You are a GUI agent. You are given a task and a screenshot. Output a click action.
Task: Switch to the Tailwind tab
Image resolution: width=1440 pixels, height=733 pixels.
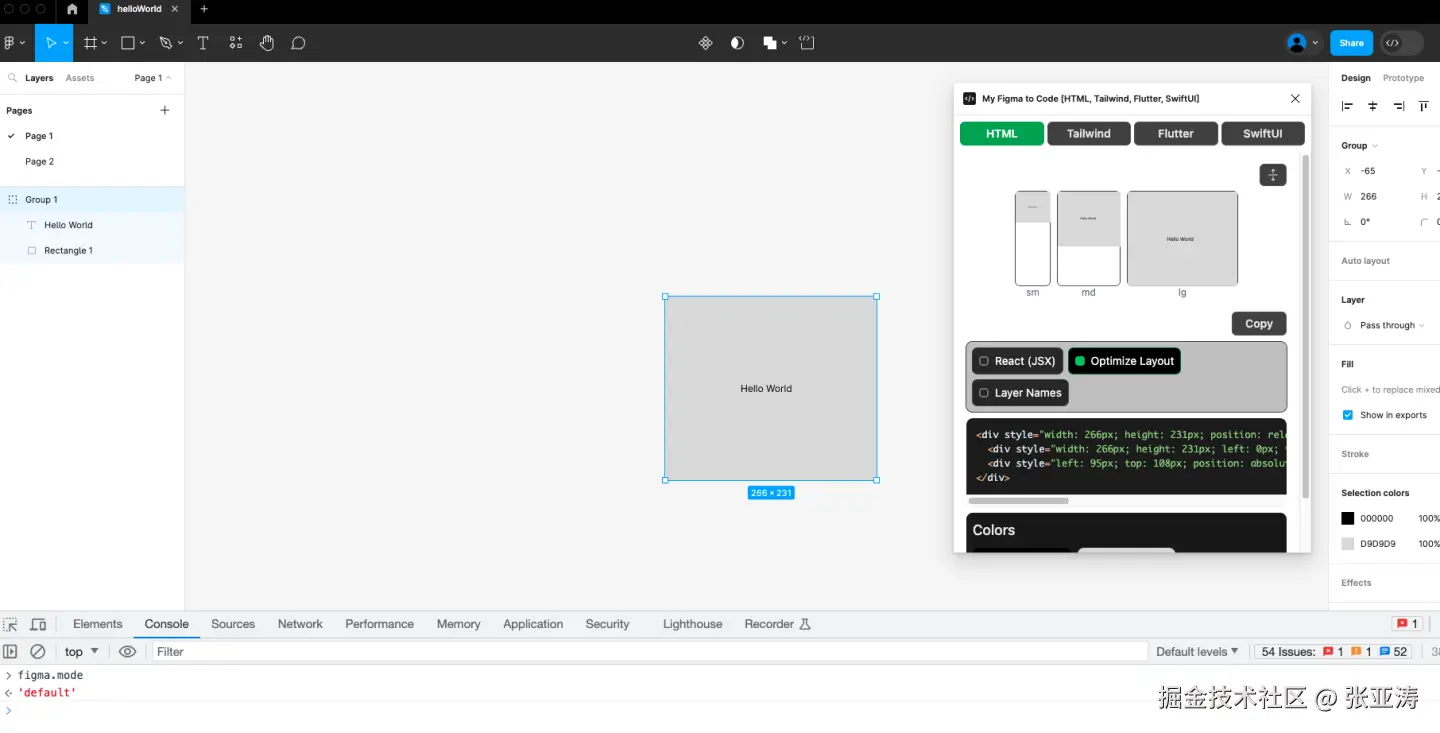(1089, 133)
